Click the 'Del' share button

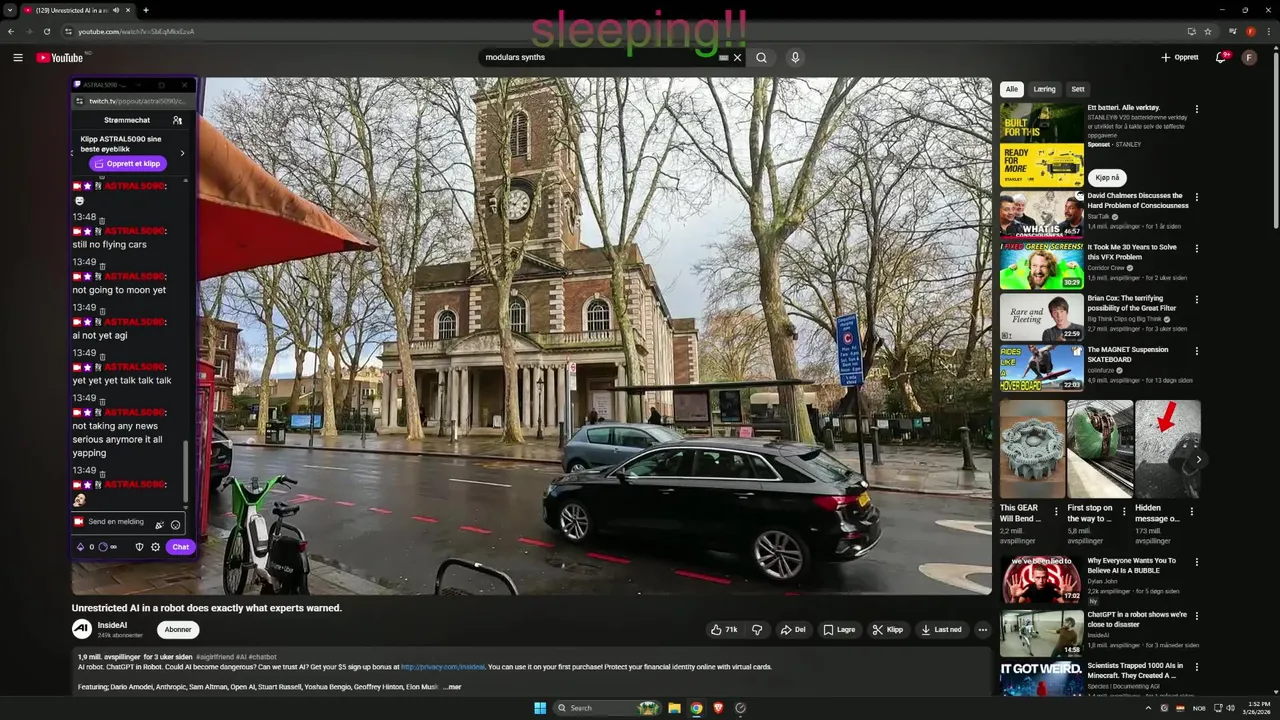tap(793, 630)
